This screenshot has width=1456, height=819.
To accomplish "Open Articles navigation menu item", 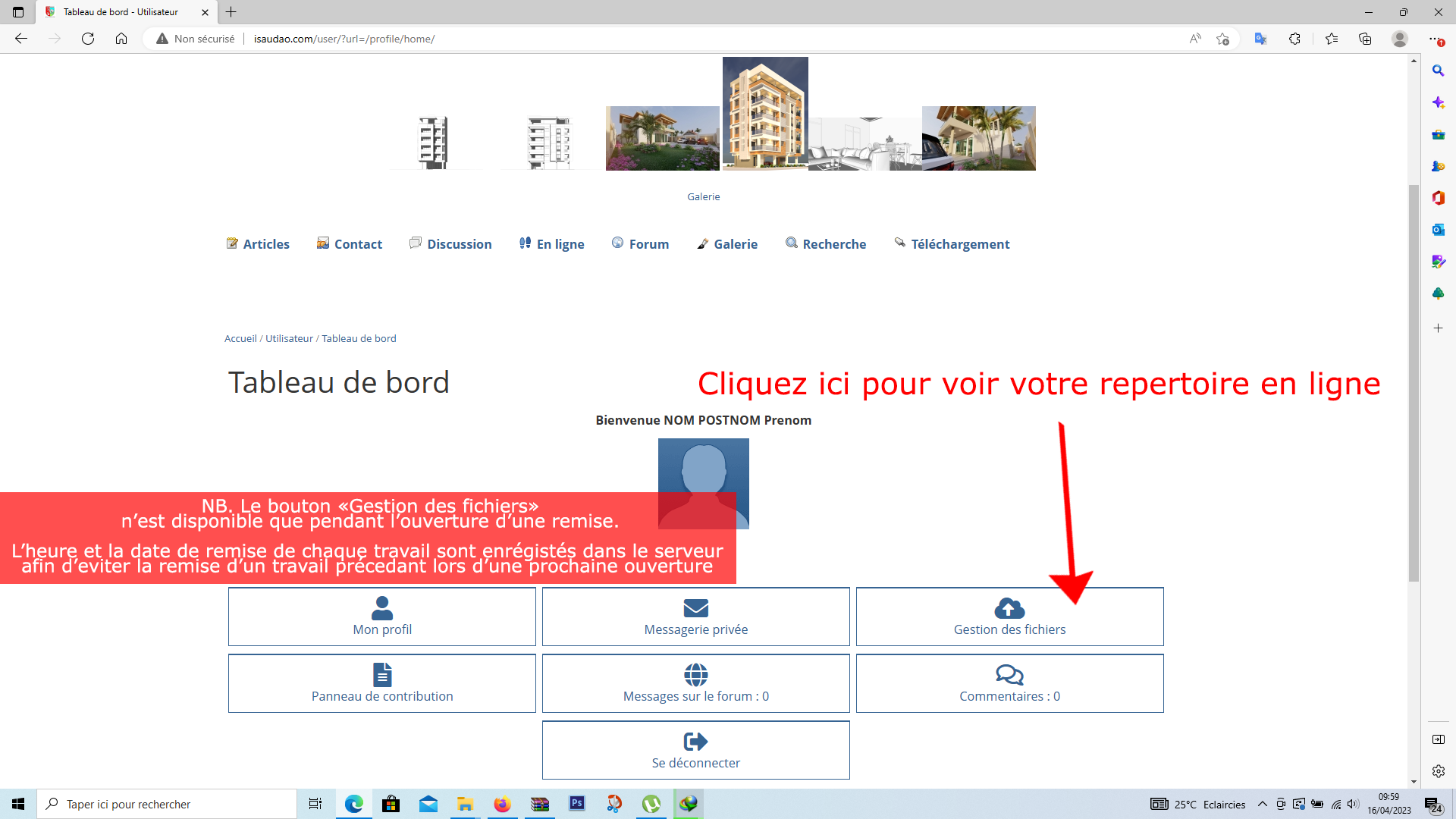I will (x=258, y=244).
